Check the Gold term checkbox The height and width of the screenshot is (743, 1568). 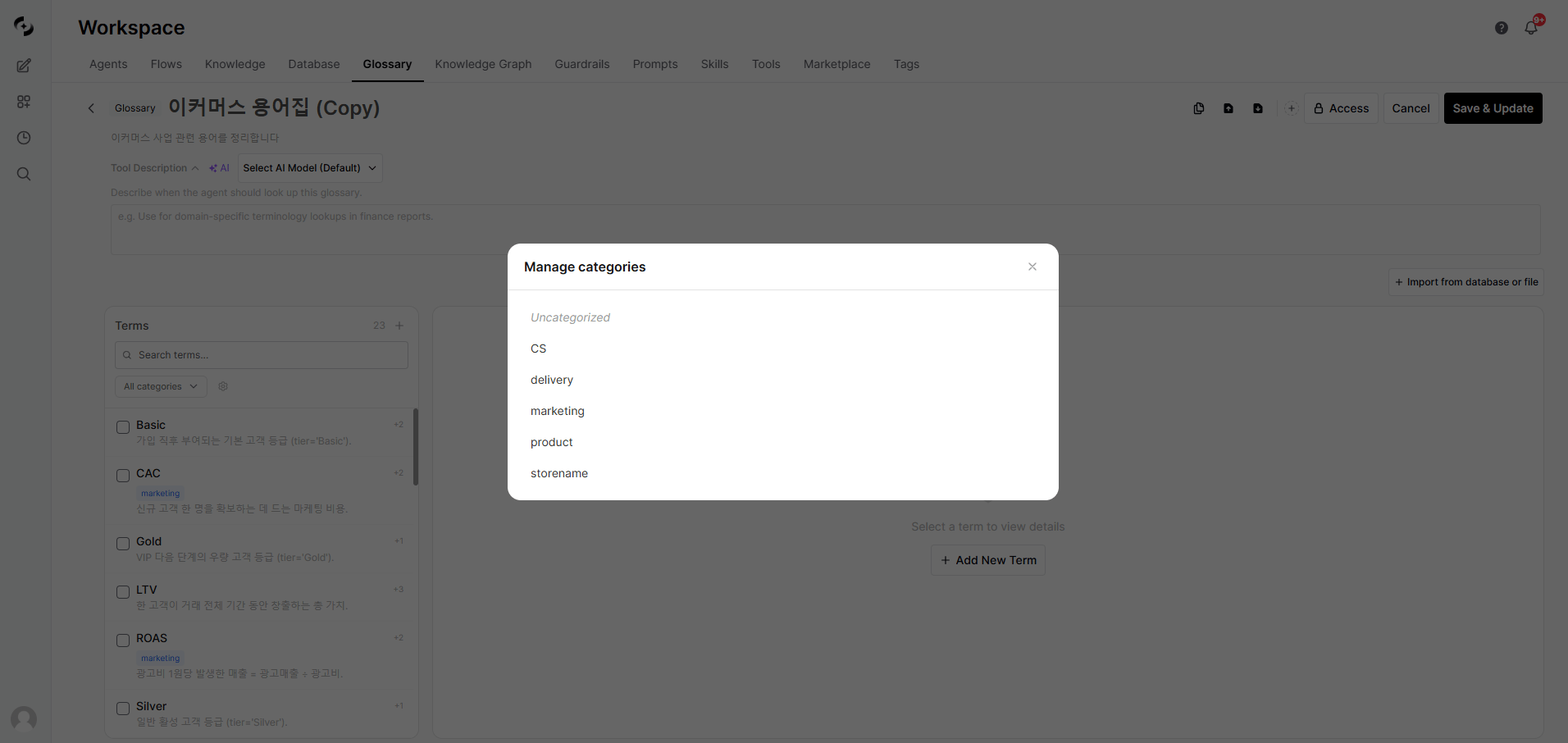coord(123,544)
